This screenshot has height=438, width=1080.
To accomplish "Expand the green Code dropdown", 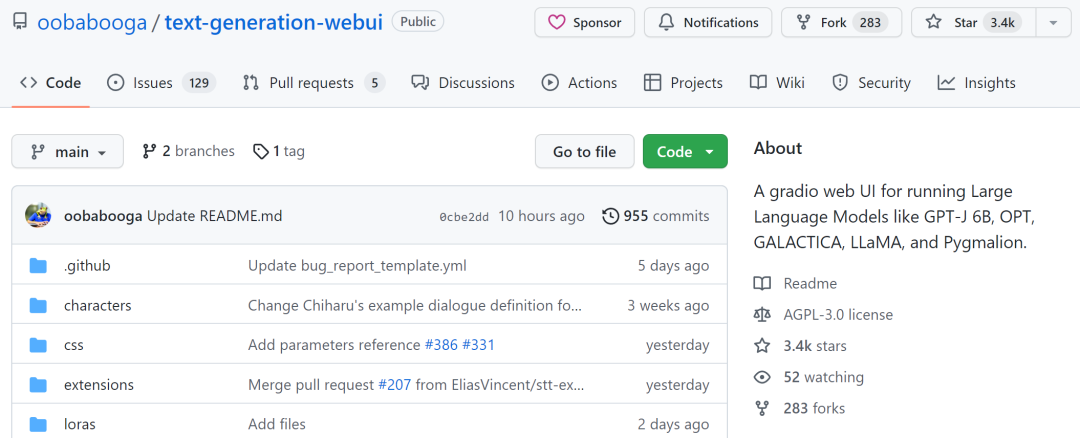I will pyautogui.click(x=685, y=152).
